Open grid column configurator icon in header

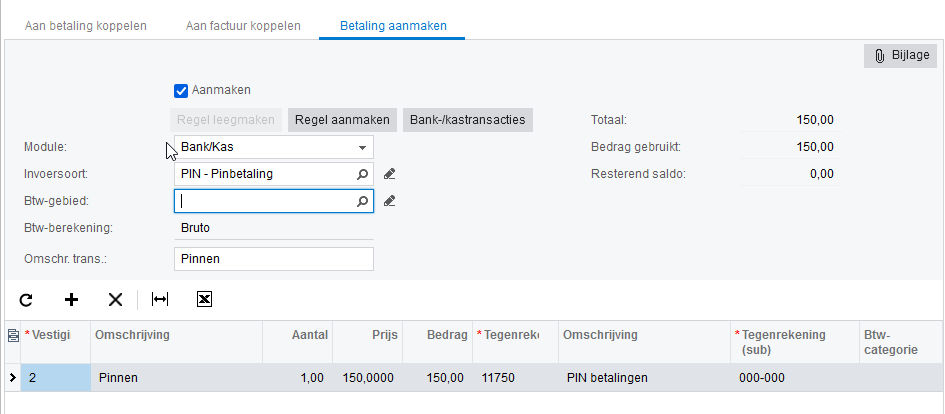(x=12, y=335)
